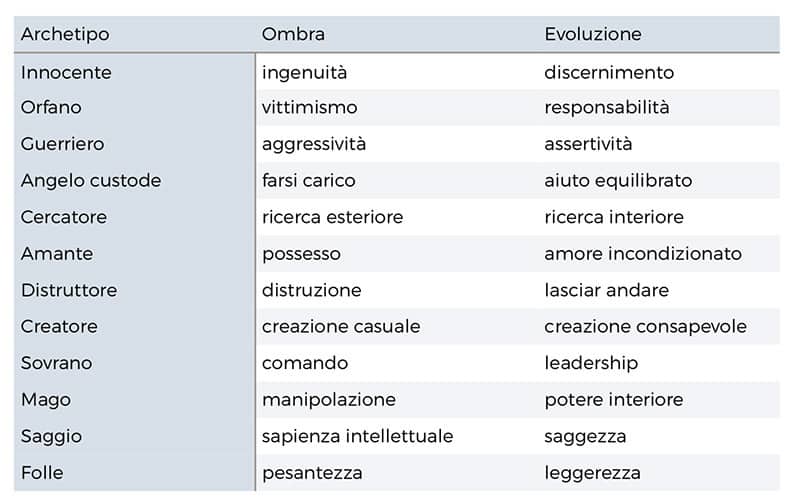Click the 'leadership' evolution cell
Screen dimensions: 800x498
tap(591, 363)
